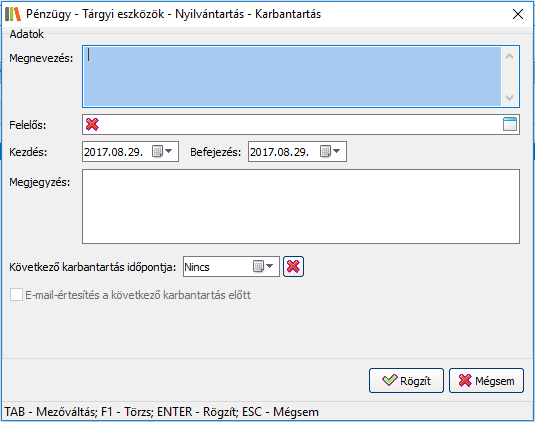The height and width of the screenshot is (423, 536).
Task: Open the Felelős lookup window icon
Action: coord(510,124)
